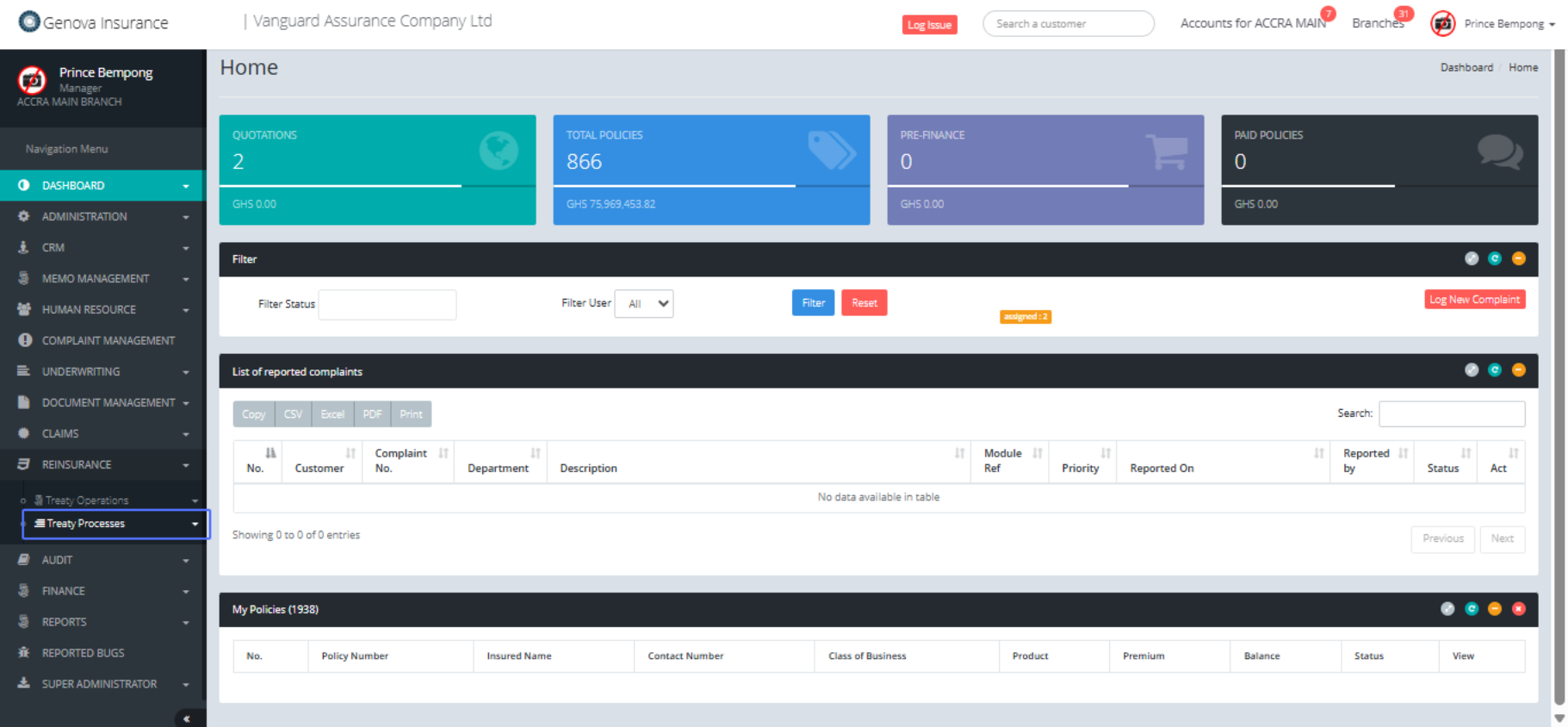Click expand icon in List of reported complaints header
The width and height of the screenshot is (1568, 727).
(1472, 370)
